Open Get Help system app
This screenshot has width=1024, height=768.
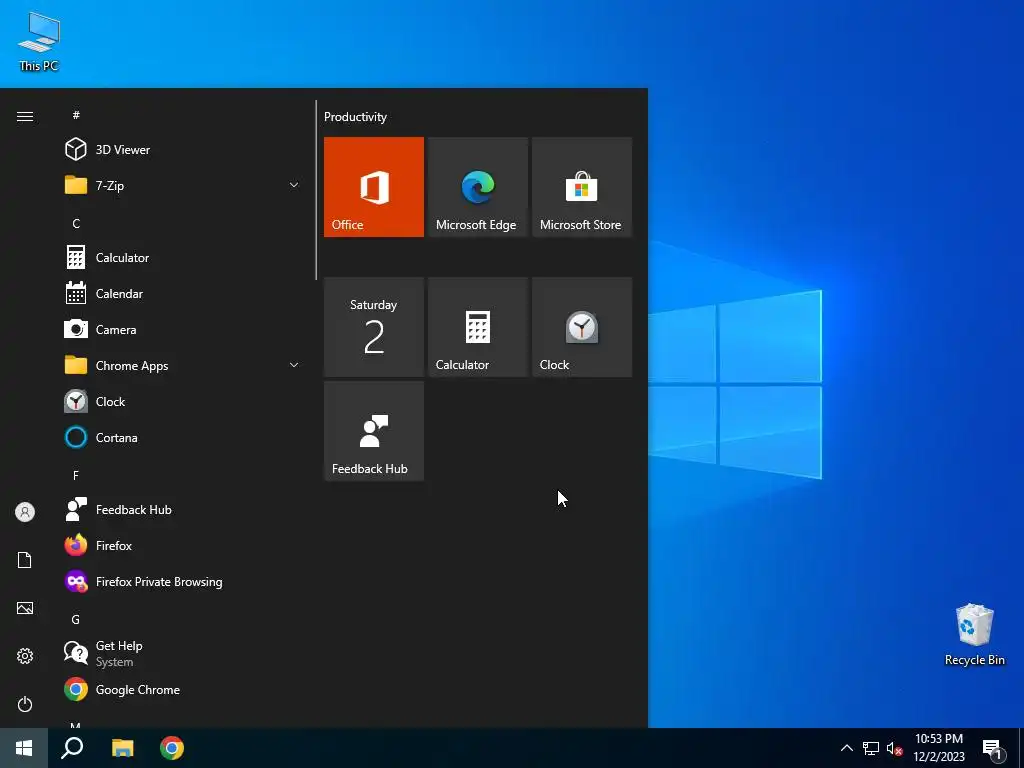pos(182,653)
